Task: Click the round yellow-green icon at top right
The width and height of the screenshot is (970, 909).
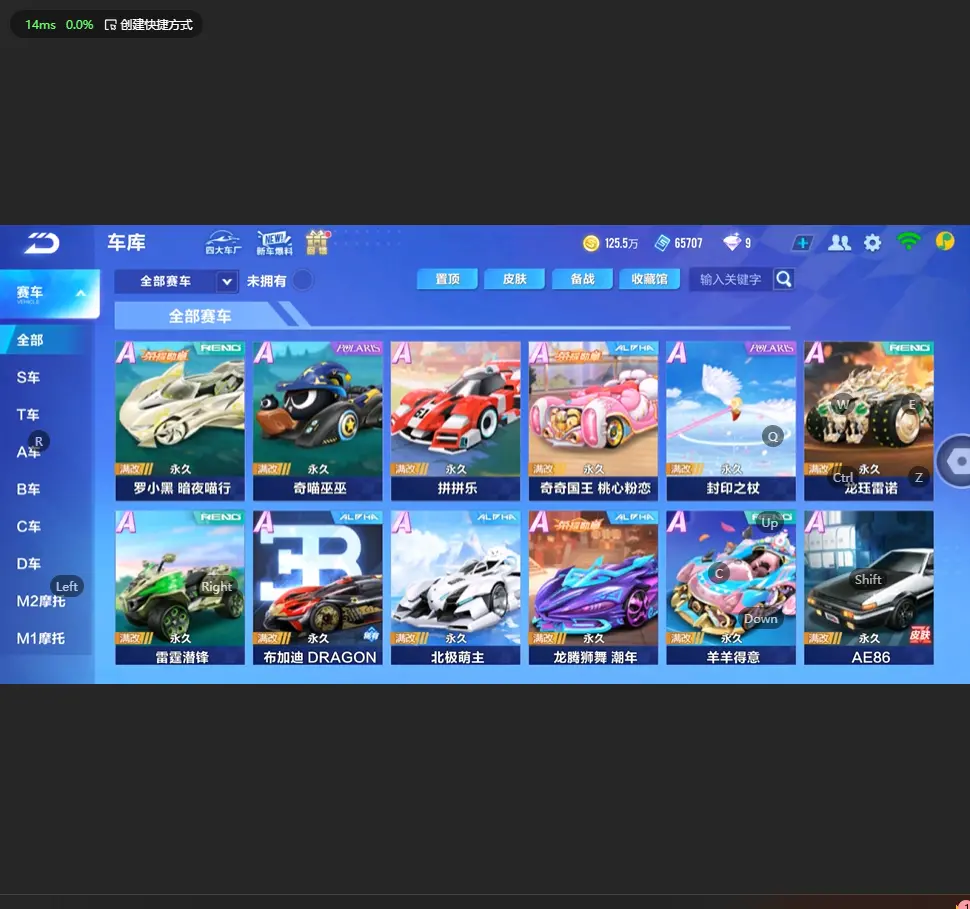Action: [945, 241]
